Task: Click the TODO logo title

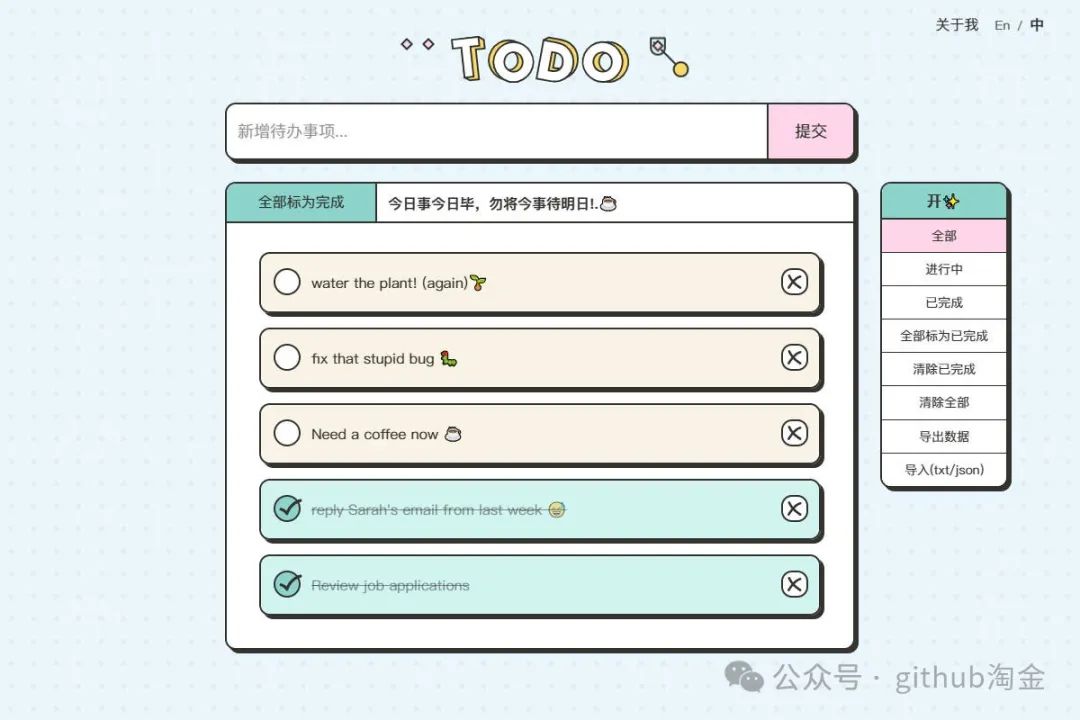Action: (540, 59)
